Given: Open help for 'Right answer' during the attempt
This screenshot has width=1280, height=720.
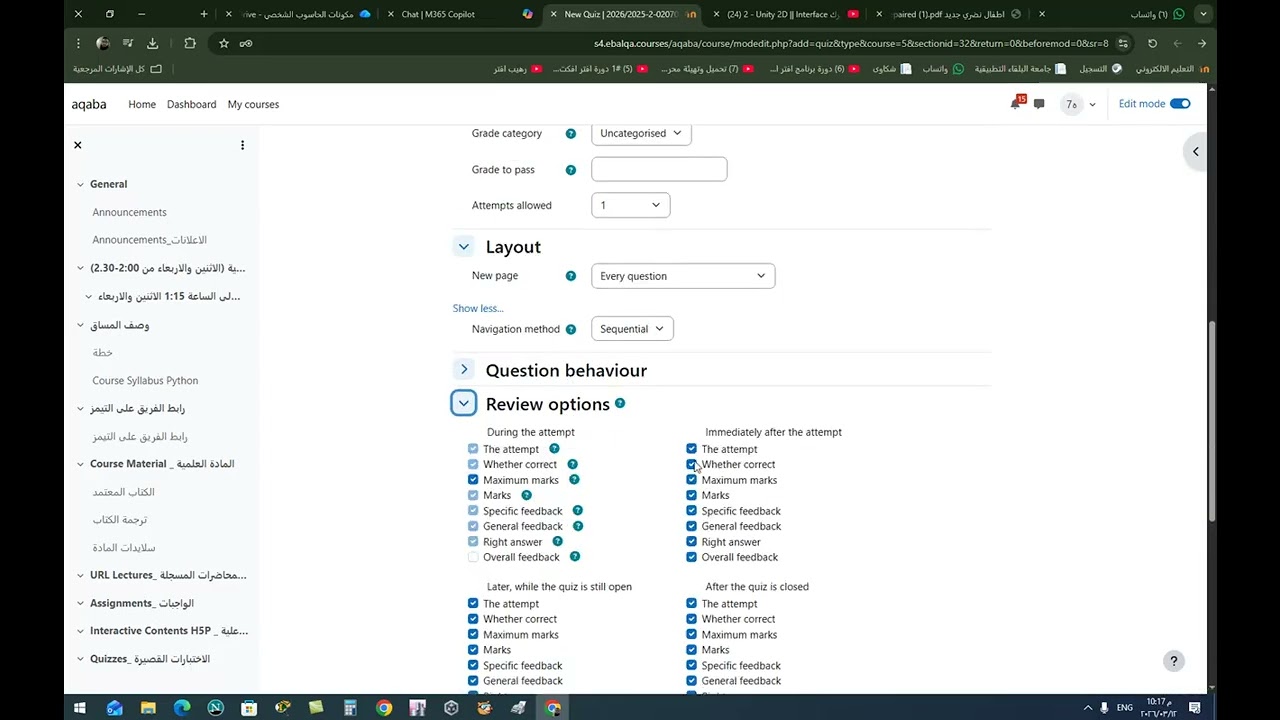Looking at the screenshot, I should point(557,541).
